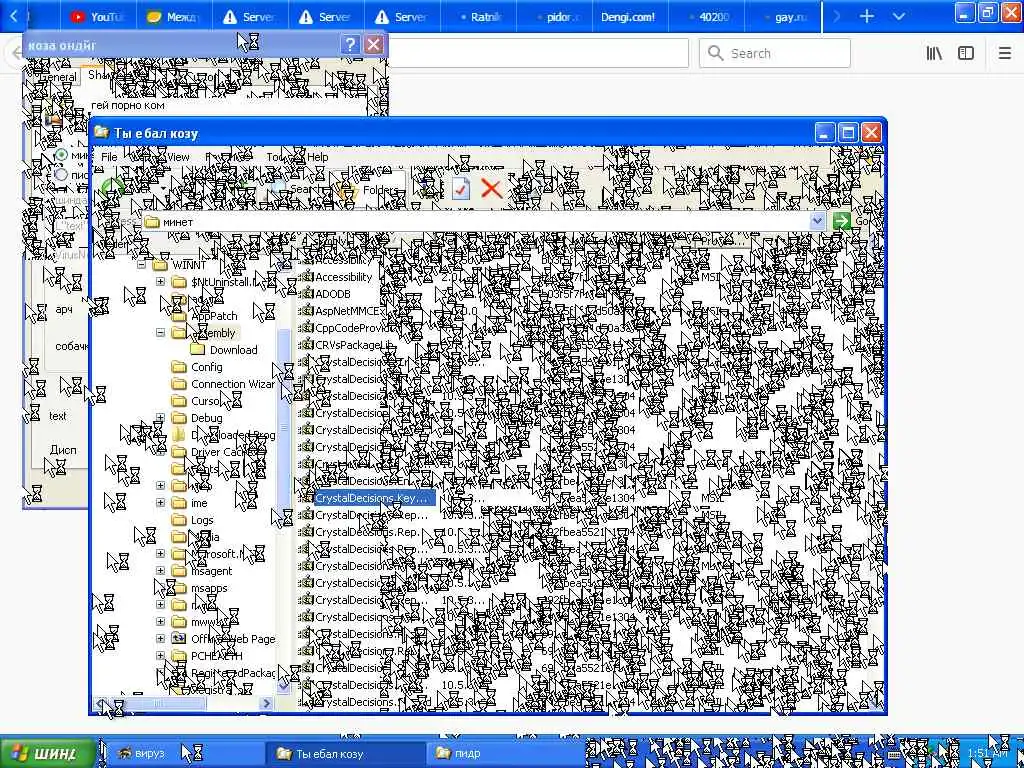This screenshot has width=1024, height=768.
Task: Click the Firefox tab strip left arrow
Action: tap(14, 16)
